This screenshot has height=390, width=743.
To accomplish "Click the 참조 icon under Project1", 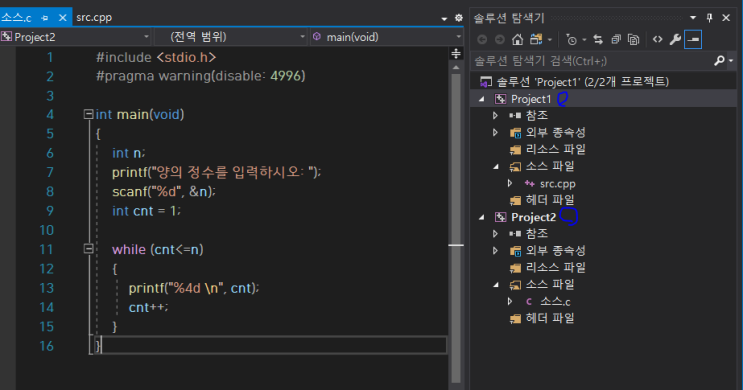I will [x=515, y=115].
